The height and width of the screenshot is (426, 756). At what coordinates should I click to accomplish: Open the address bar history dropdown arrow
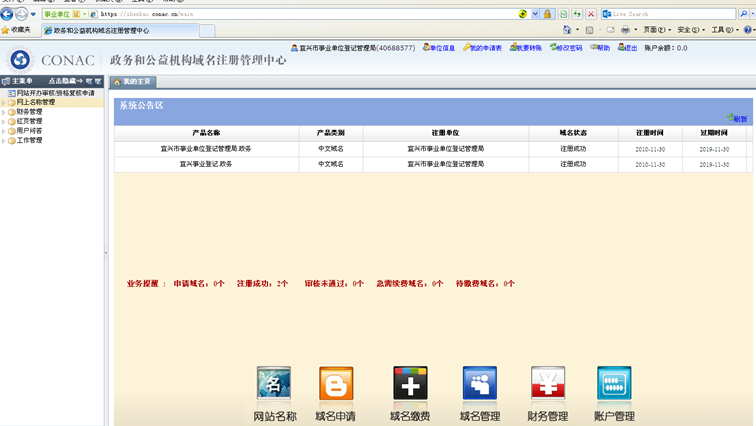click(535, 14)
